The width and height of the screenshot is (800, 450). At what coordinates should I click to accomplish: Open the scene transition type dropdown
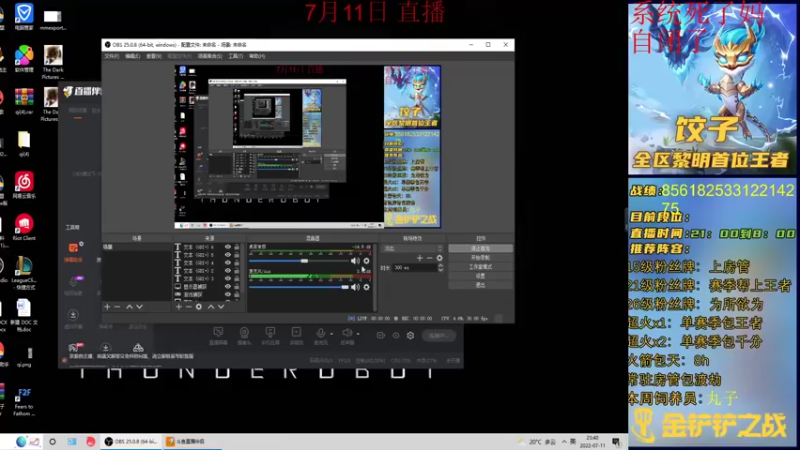pos(413,248)
